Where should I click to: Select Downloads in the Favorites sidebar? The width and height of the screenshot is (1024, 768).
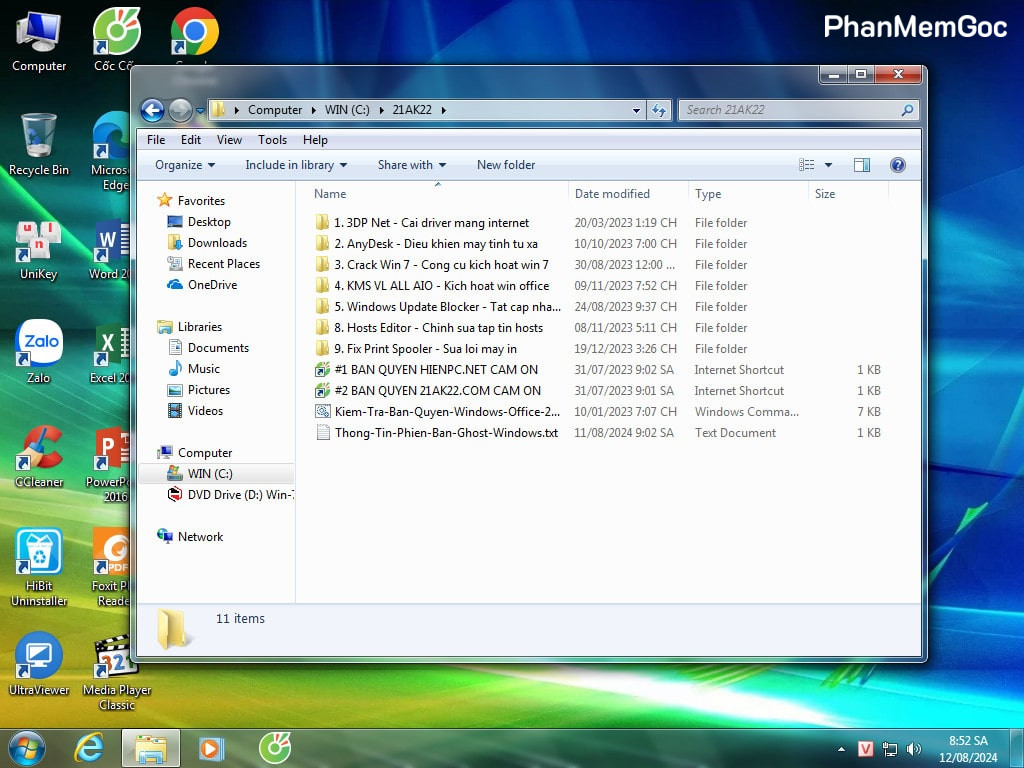217,243
